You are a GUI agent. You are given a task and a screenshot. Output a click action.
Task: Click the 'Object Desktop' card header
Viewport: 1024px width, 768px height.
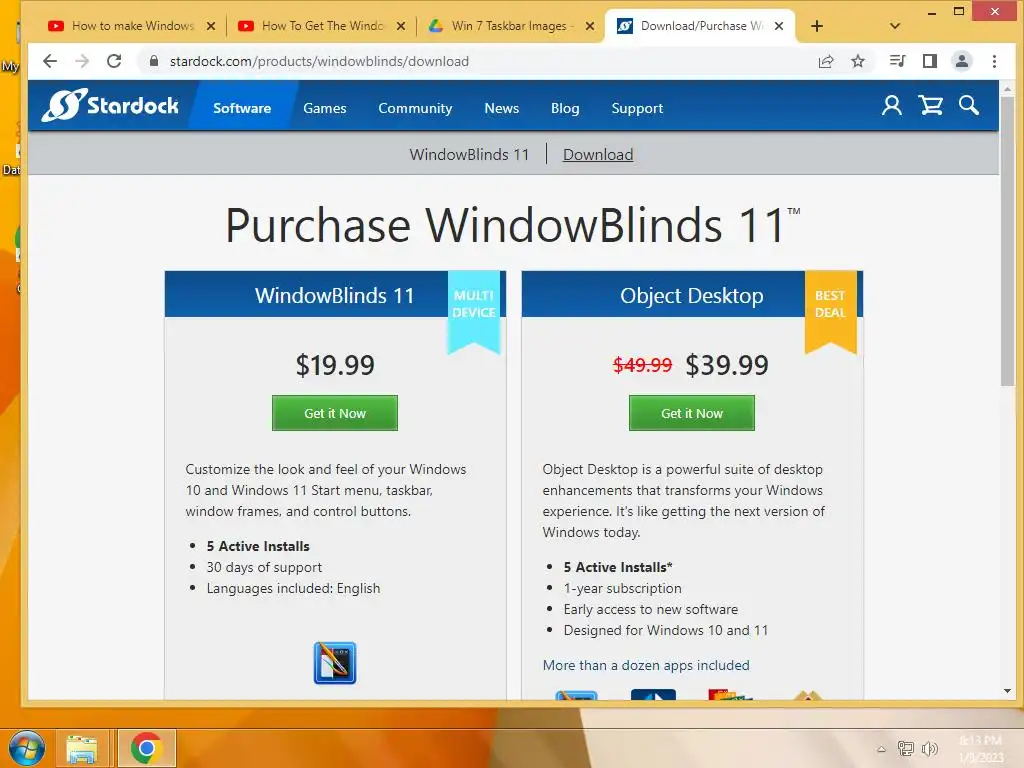(x=692, y=295)
